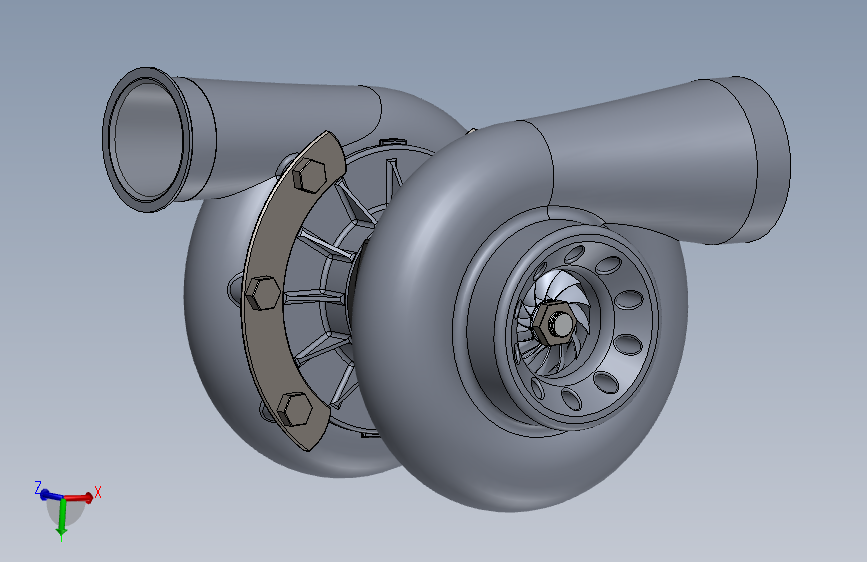Screen dimensions: 867x562
Task: Click the red X axis of the triad
Action: 80,497
